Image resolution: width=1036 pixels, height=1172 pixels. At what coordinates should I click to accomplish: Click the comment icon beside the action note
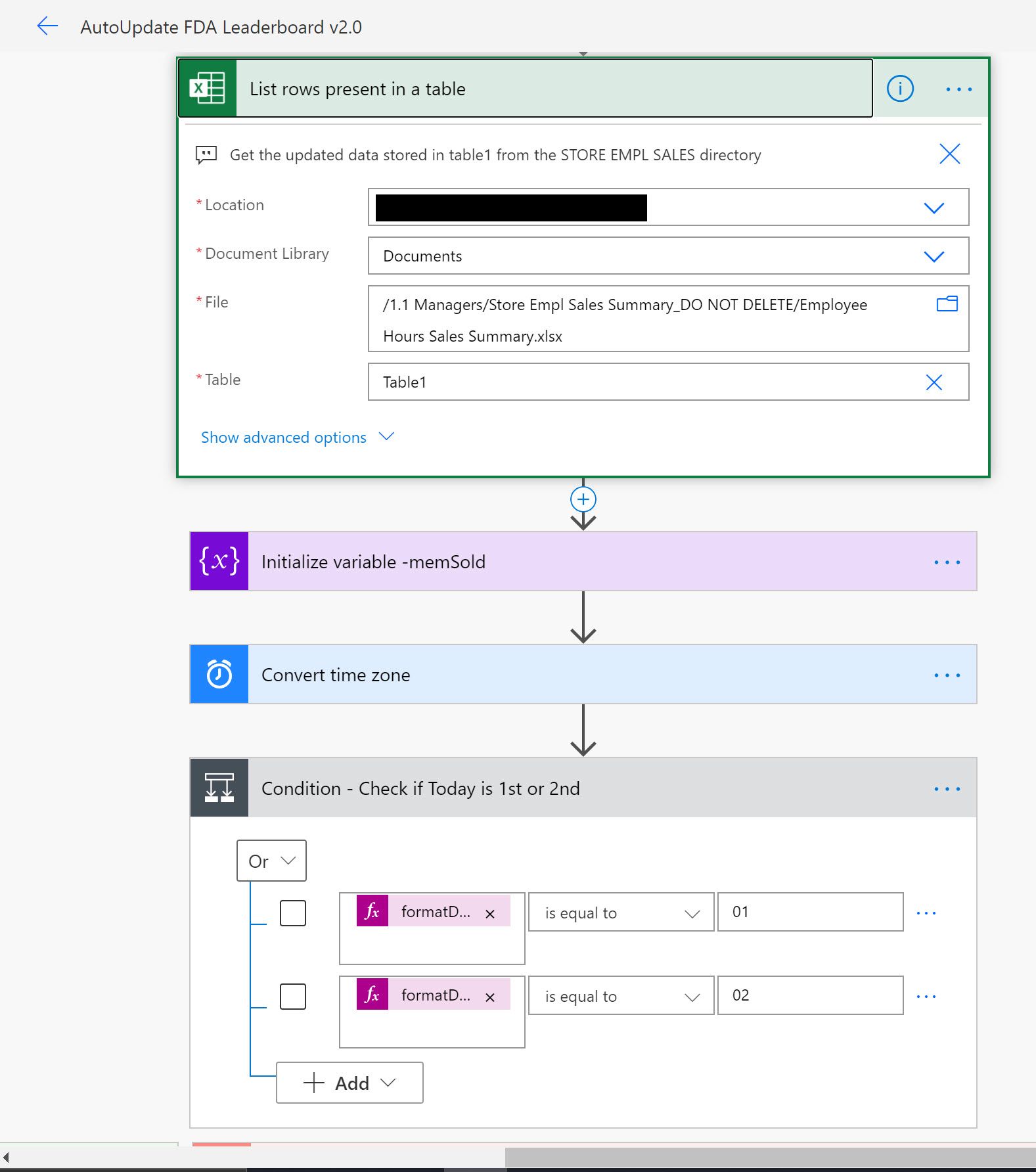[206, 155]
